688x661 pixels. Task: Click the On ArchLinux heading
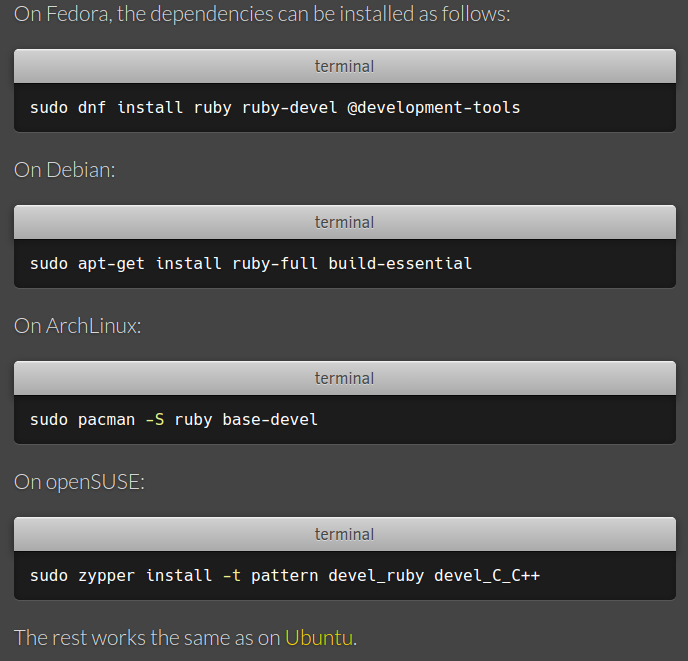pyautogui.click(x=77, y=326)
